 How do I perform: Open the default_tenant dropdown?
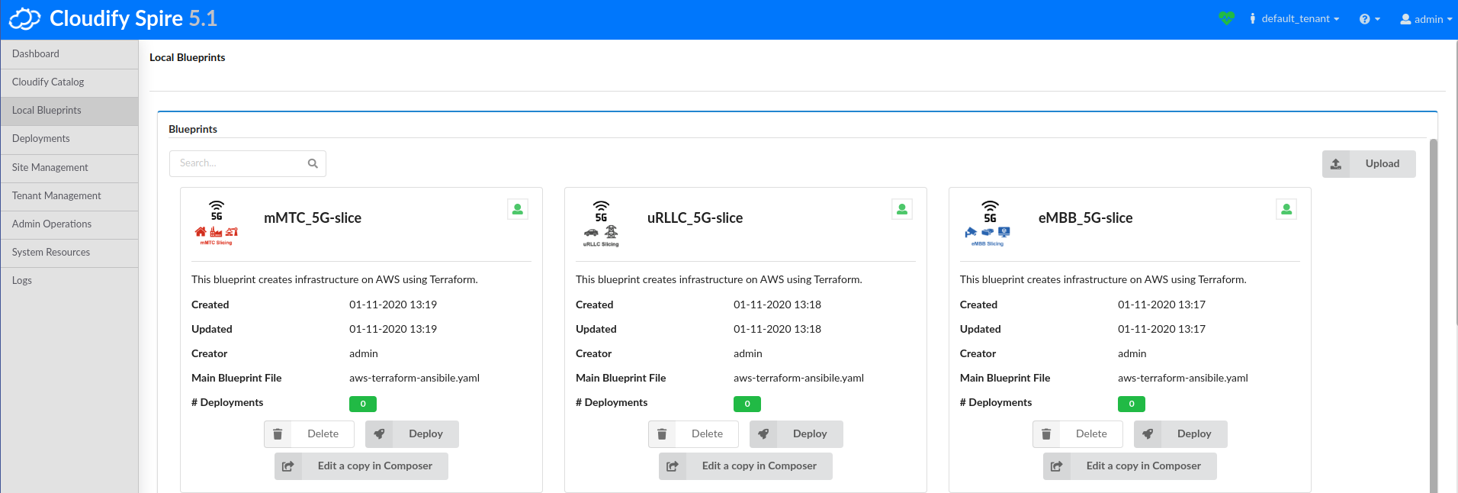pyautogui.click(x=1294, y=19)
